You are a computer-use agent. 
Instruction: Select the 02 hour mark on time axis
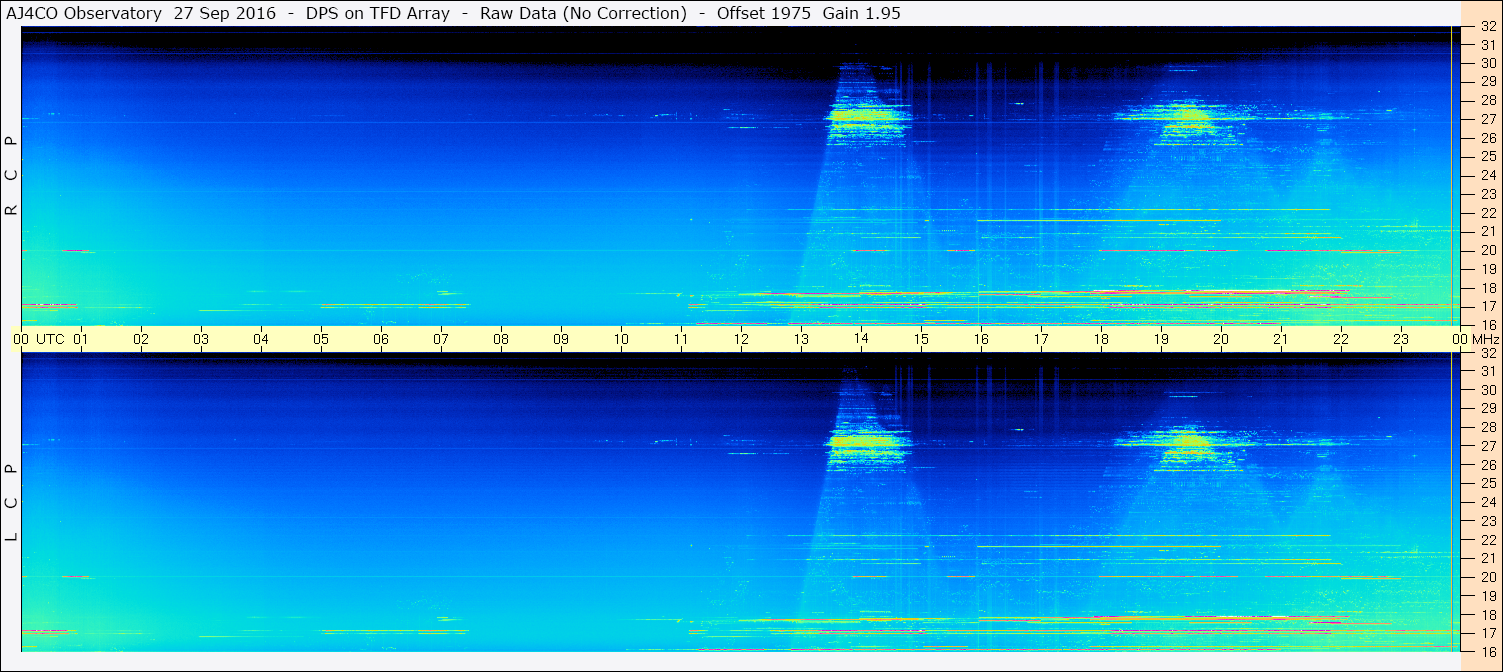[x=141, y=339]
